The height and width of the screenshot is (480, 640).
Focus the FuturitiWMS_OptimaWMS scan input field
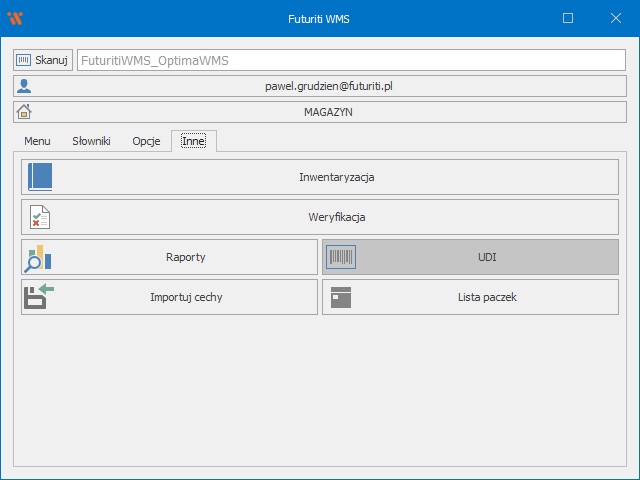click(x=350, y=60)
